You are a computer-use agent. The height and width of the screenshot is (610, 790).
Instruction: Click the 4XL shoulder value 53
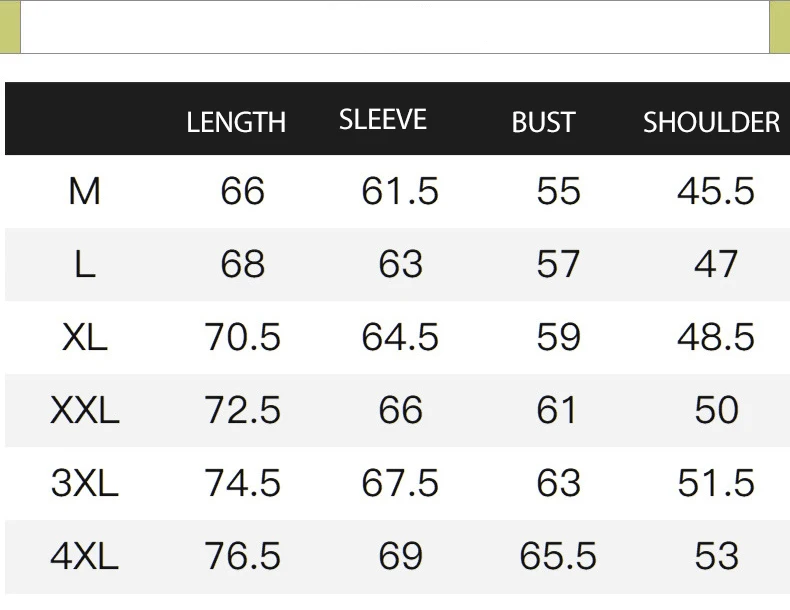pos(716,556)
